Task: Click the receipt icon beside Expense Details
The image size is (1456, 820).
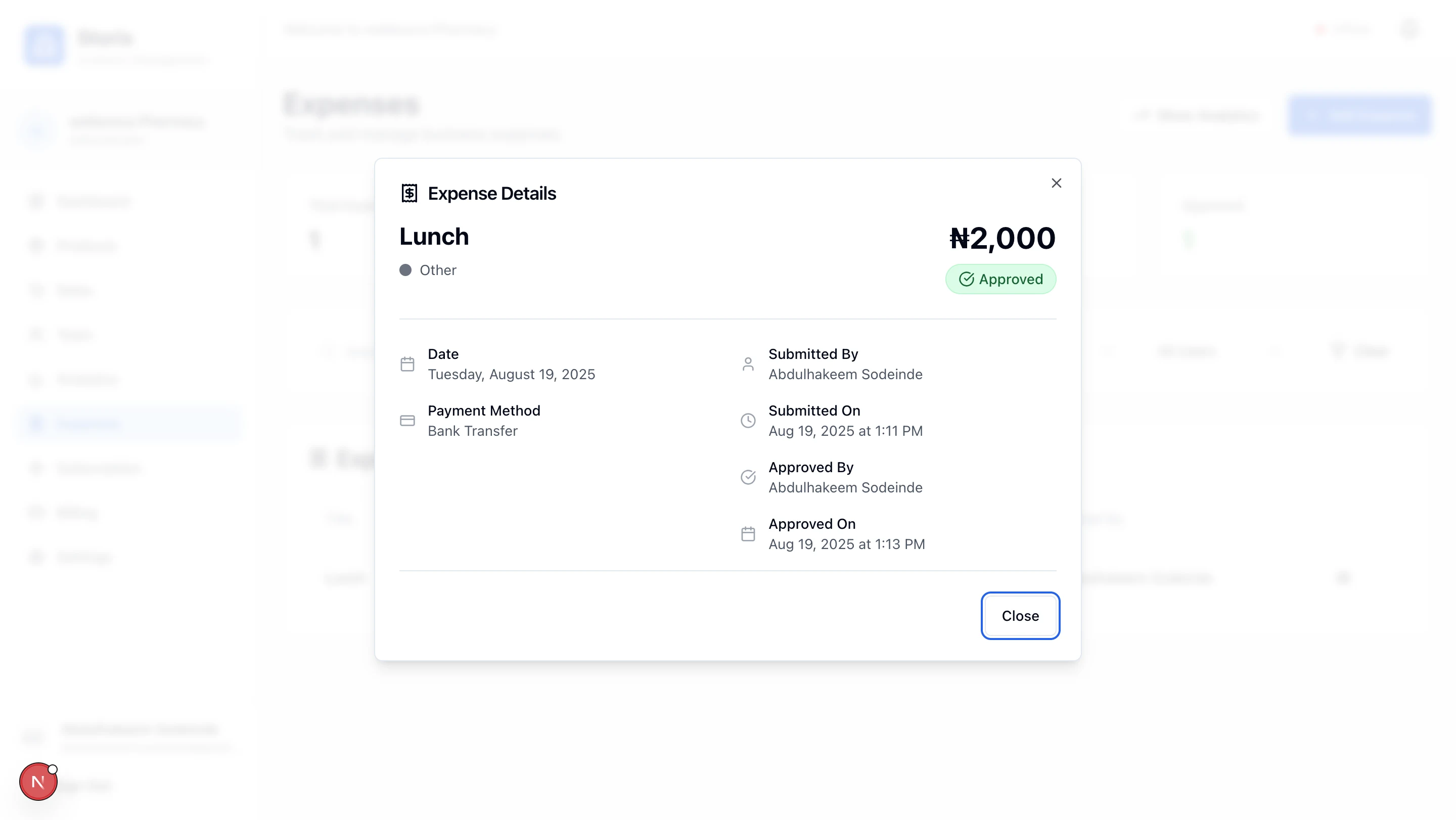Action: [x=409, y=193]
